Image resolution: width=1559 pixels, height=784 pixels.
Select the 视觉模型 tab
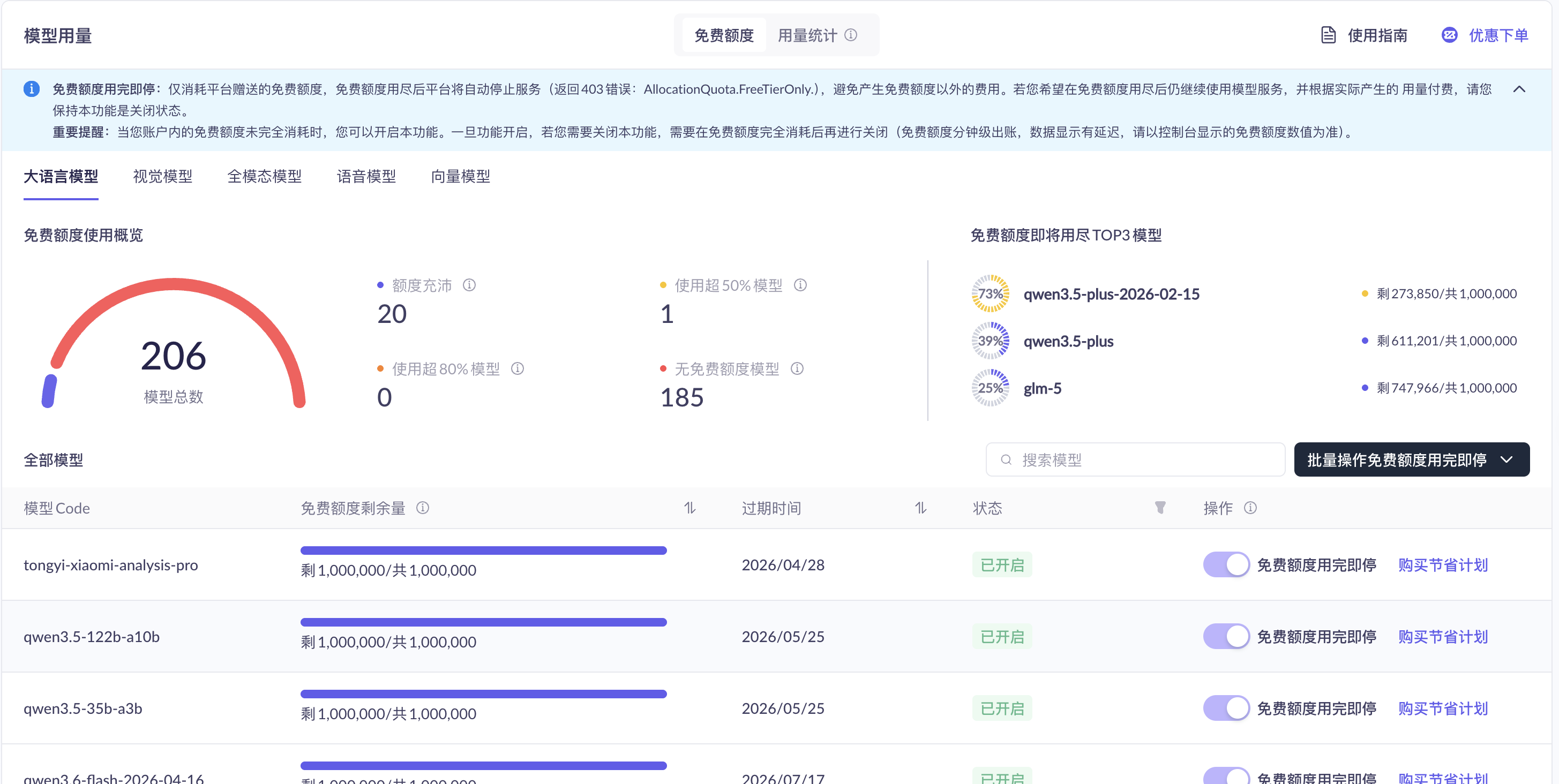(163, 176)
